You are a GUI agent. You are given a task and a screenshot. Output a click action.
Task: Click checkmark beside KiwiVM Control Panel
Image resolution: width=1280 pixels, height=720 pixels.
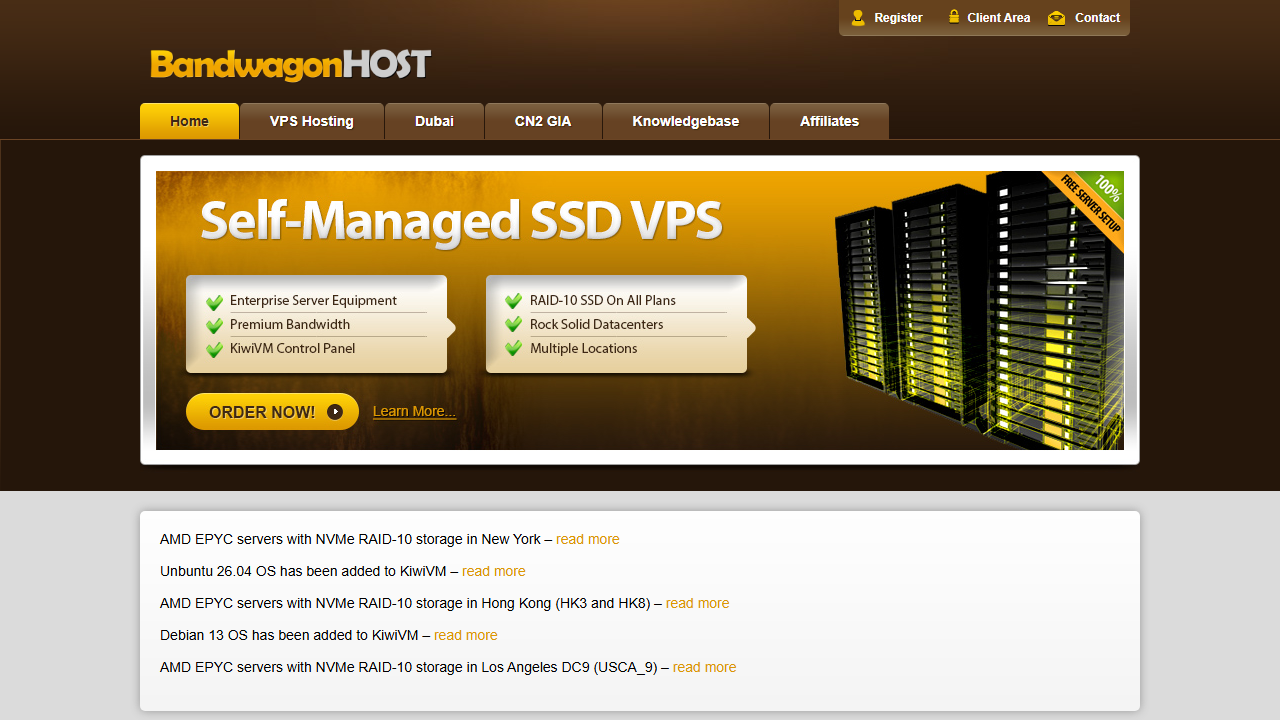point(214,350)
